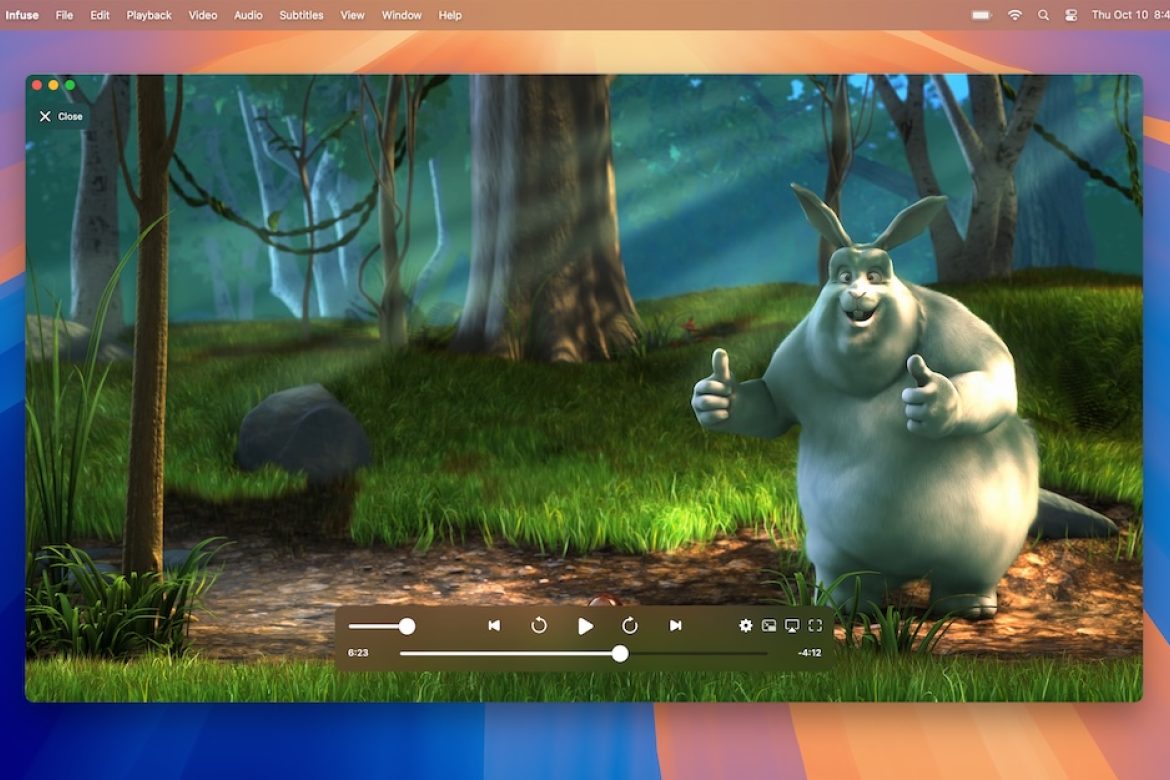Open Control Center icon in menu bar
Screen dimensions: 1170x780
(1071, 15)
